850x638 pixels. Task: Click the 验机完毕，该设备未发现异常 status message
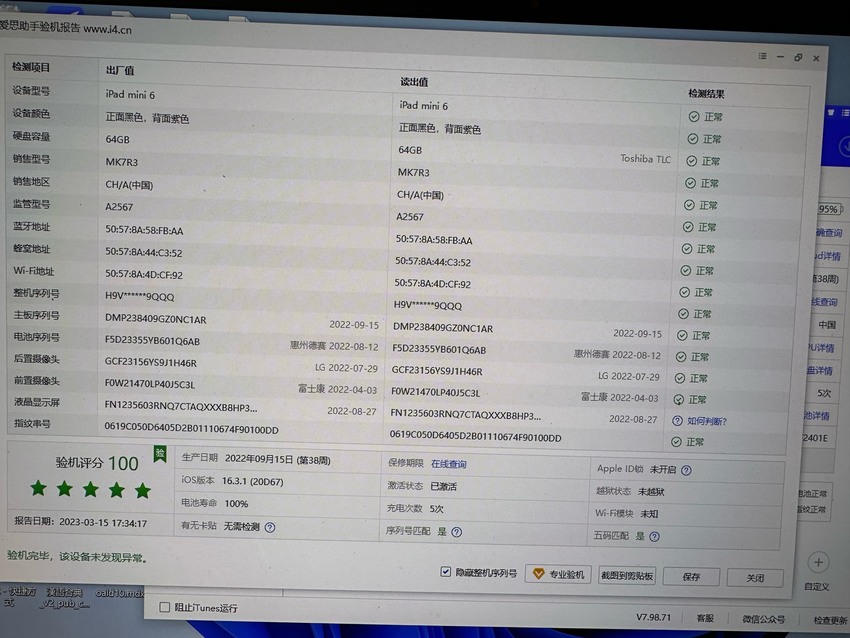pyautogui.click(x=78, y=557)
